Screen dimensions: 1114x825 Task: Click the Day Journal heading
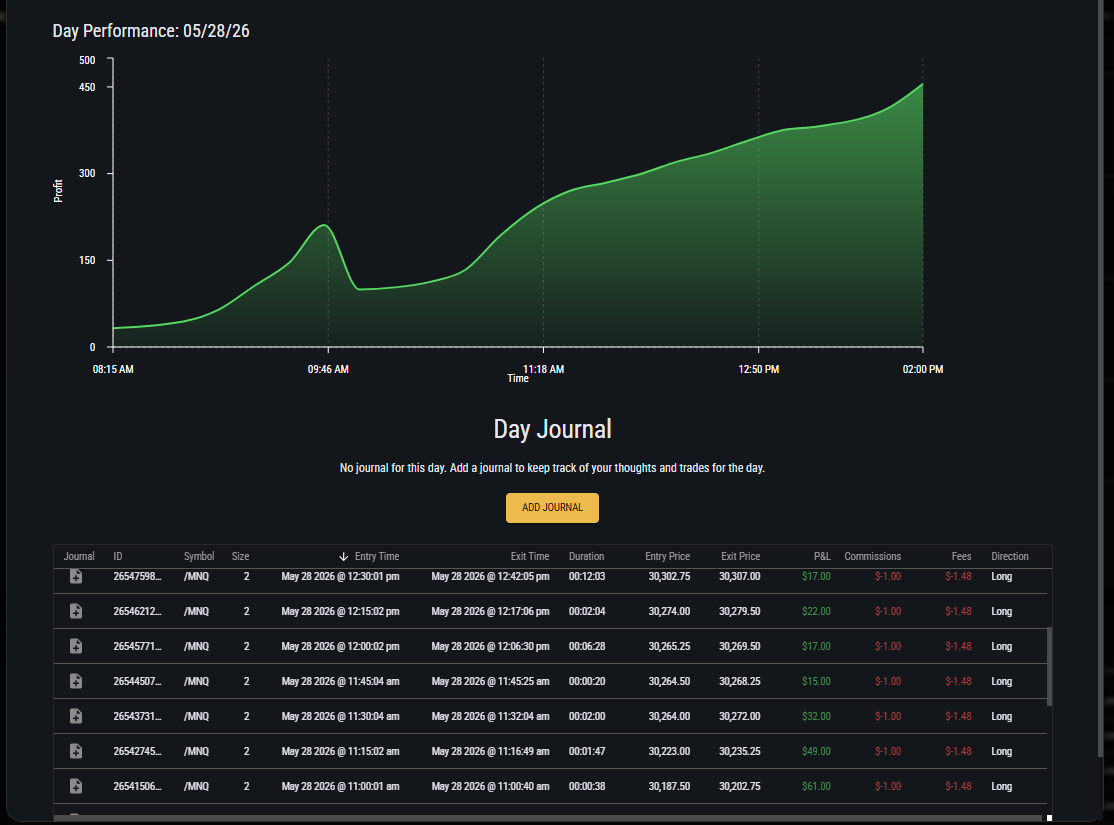pyautogui.click(x=552, y=429)
